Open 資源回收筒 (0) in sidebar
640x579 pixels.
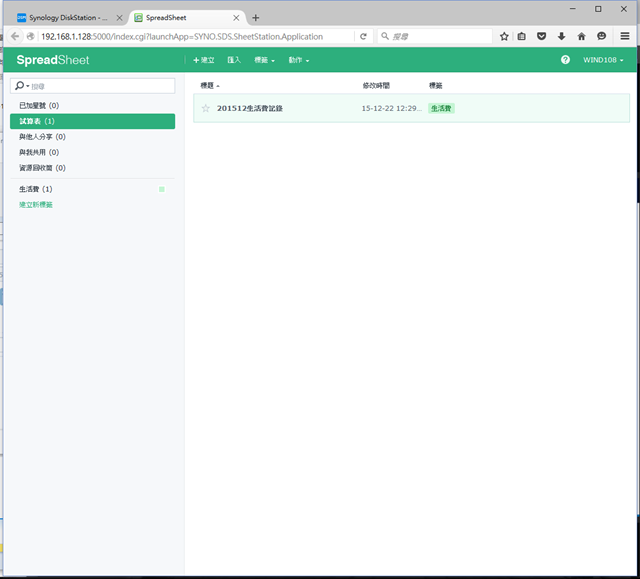pyautogui.click(x=93, y=168)
